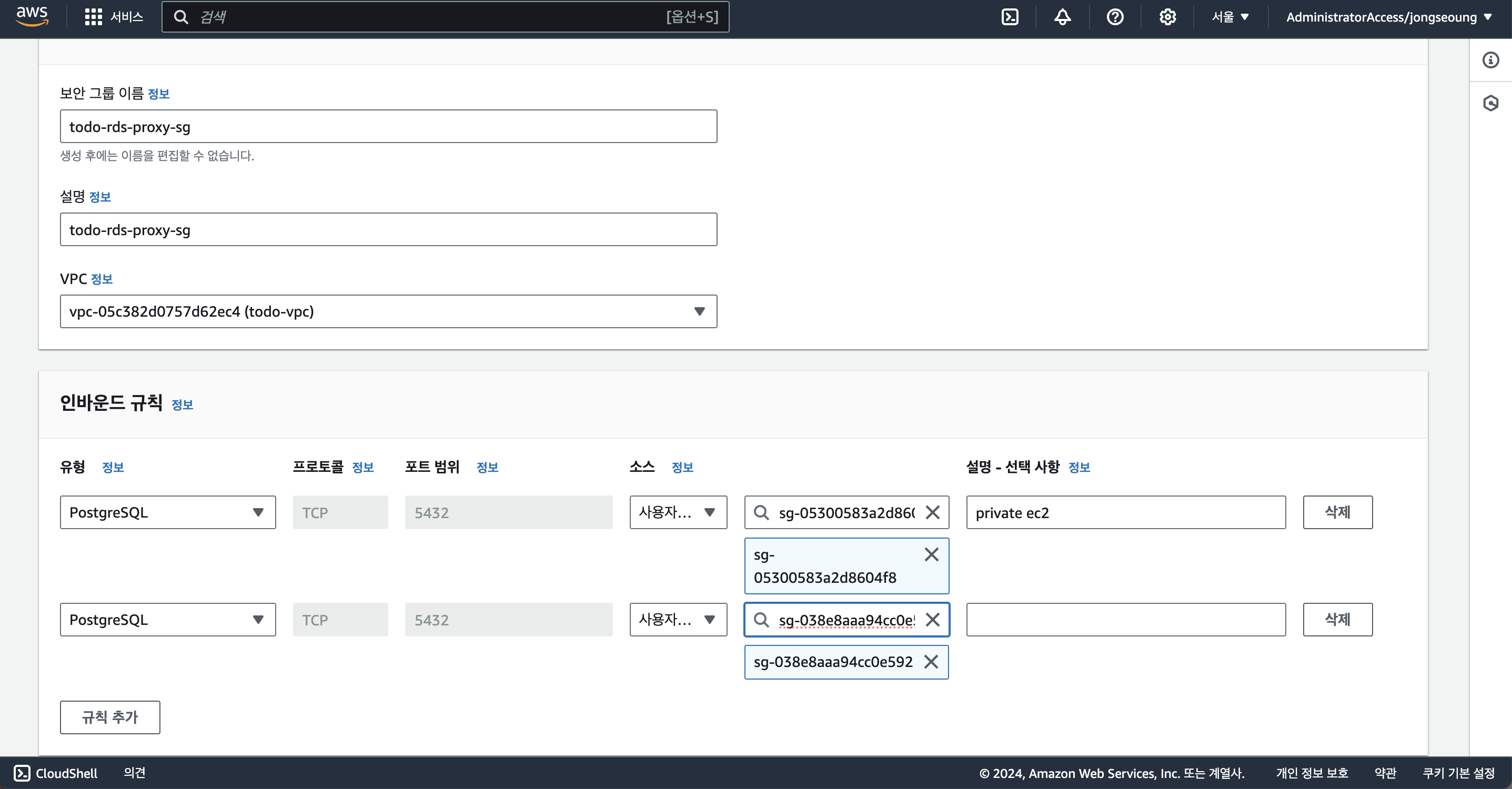Expand the VPC todo-vpc dropdown

[388, 311]
